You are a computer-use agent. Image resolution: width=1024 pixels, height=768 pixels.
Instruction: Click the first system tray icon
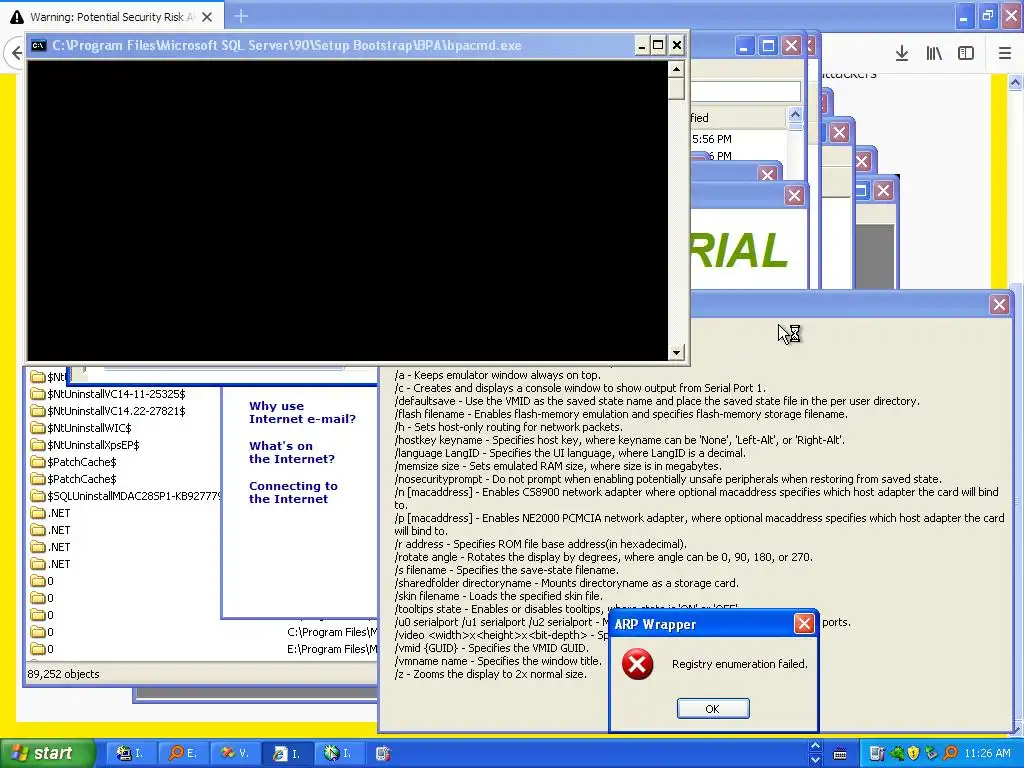[877, 754]
